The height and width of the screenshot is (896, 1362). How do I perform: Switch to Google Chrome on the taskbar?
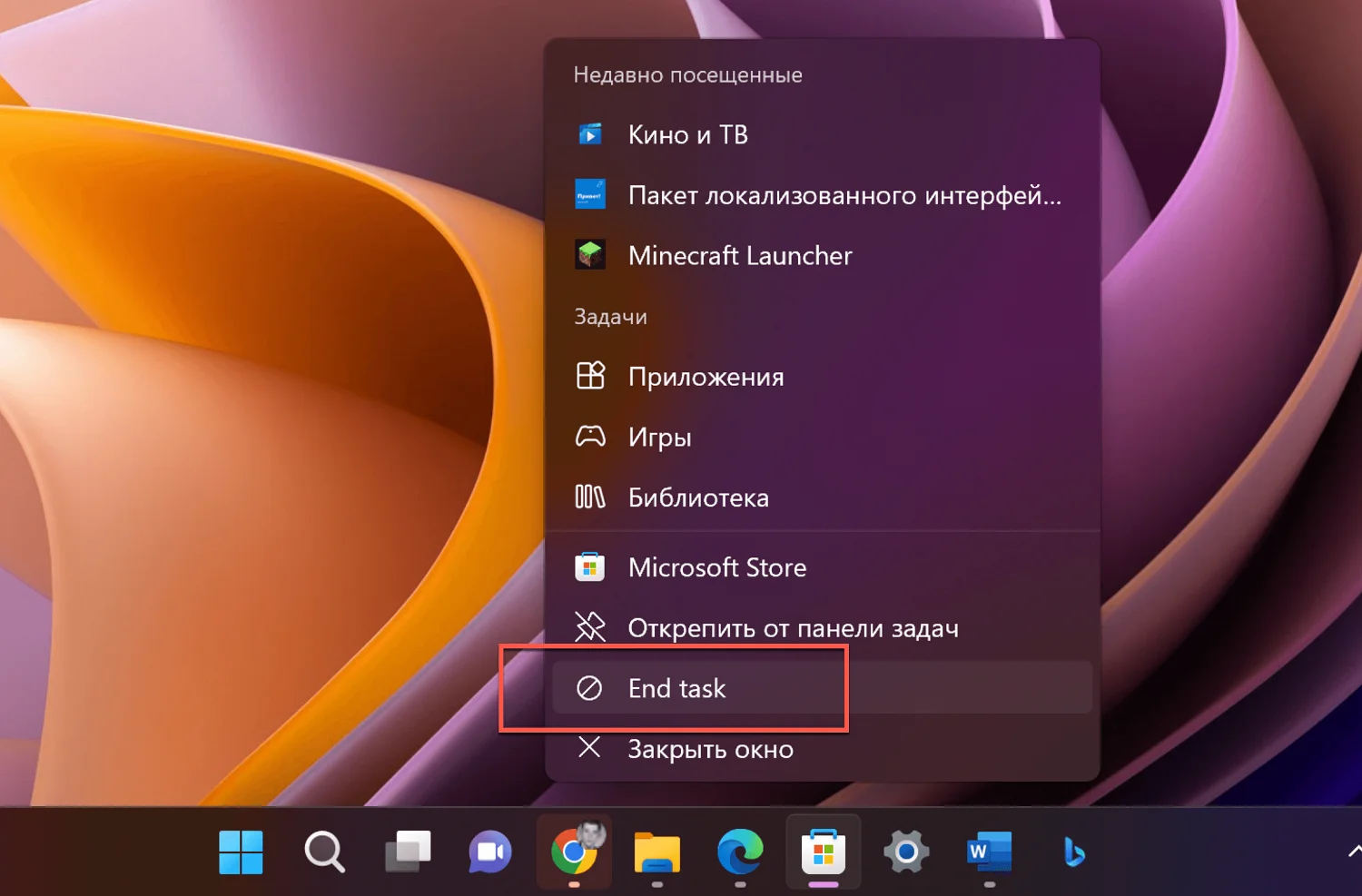(574, 852)
